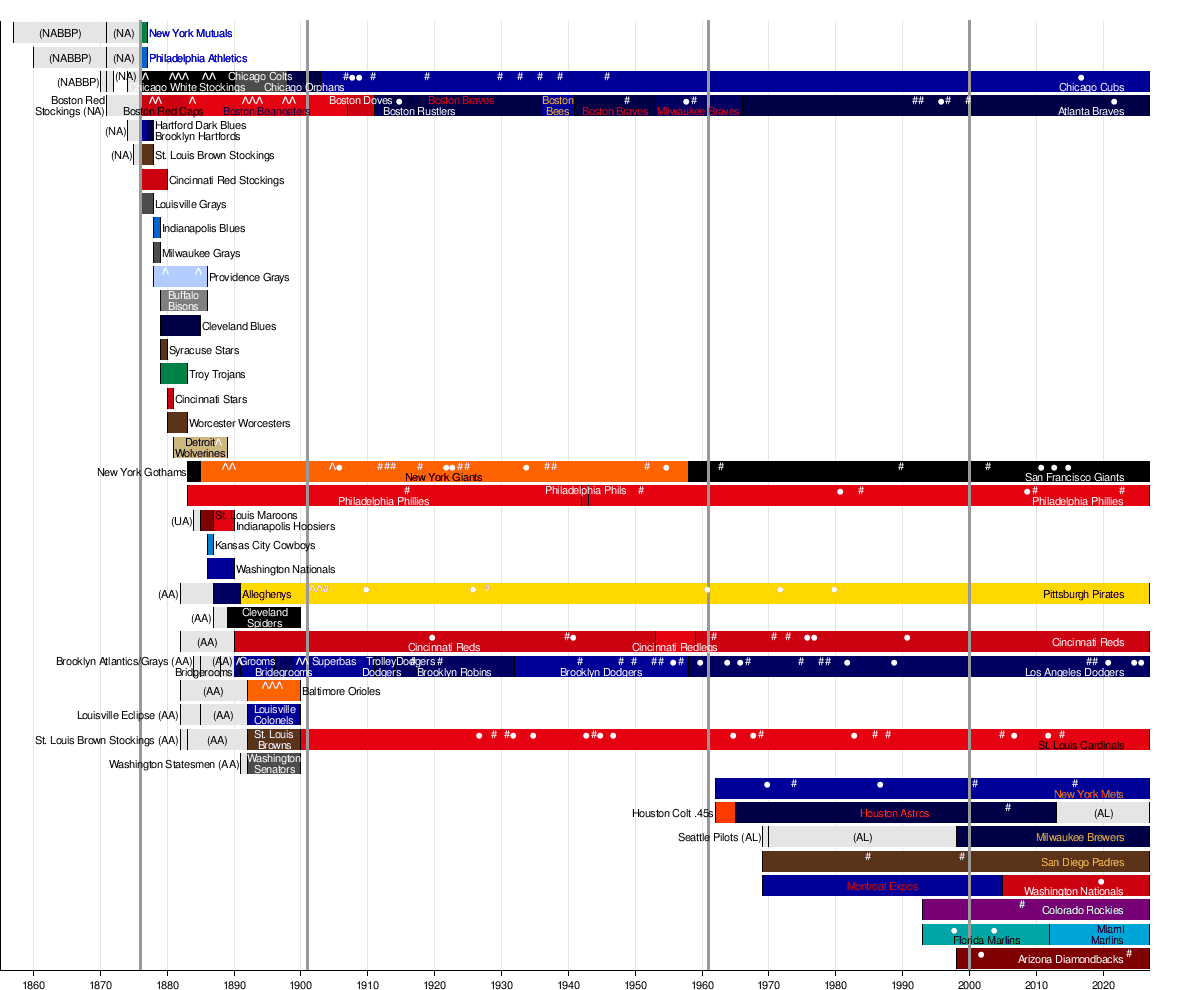This screenshot has height=990, width=1200.
Task: Click the Providence Grays light blue bar
Action: (x=180, y=277)
